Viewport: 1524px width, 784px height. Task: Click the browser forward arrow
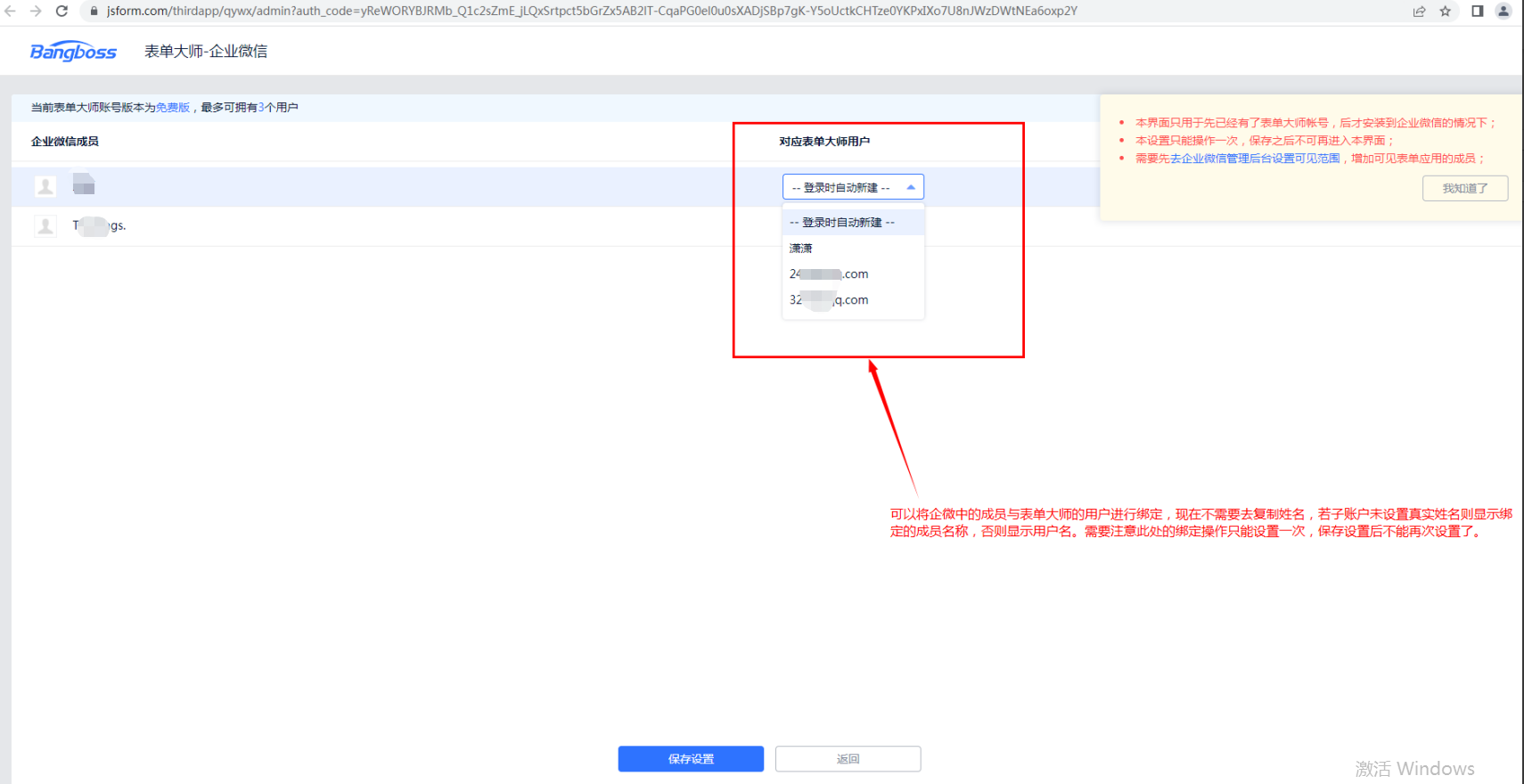pos(36,12)
